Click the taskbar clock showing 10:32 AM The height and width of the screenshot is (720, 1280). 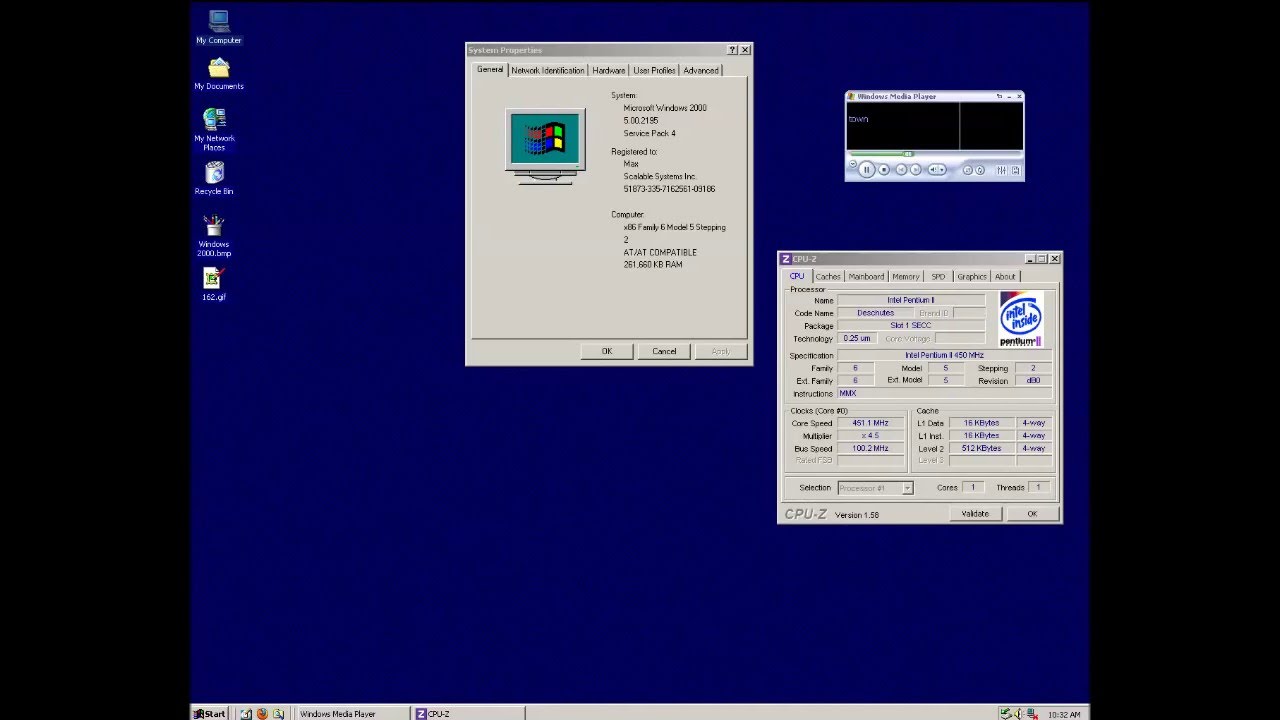[1064, 714]
